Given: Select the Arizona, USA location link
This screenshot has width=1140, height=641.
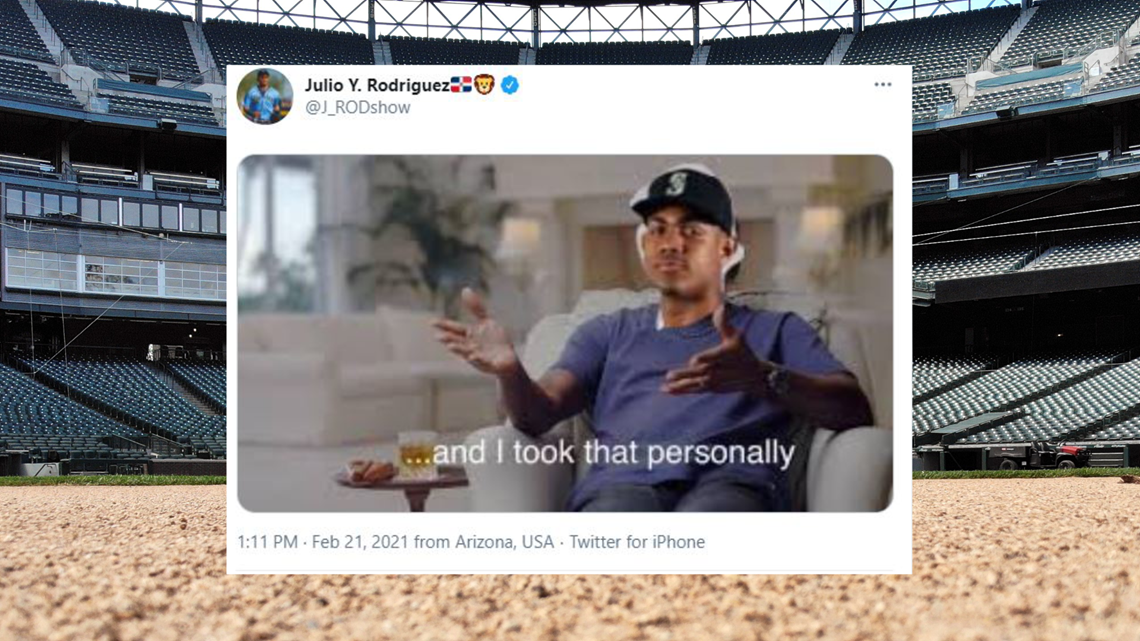Looking at the screenshot, I should (504, 541).
